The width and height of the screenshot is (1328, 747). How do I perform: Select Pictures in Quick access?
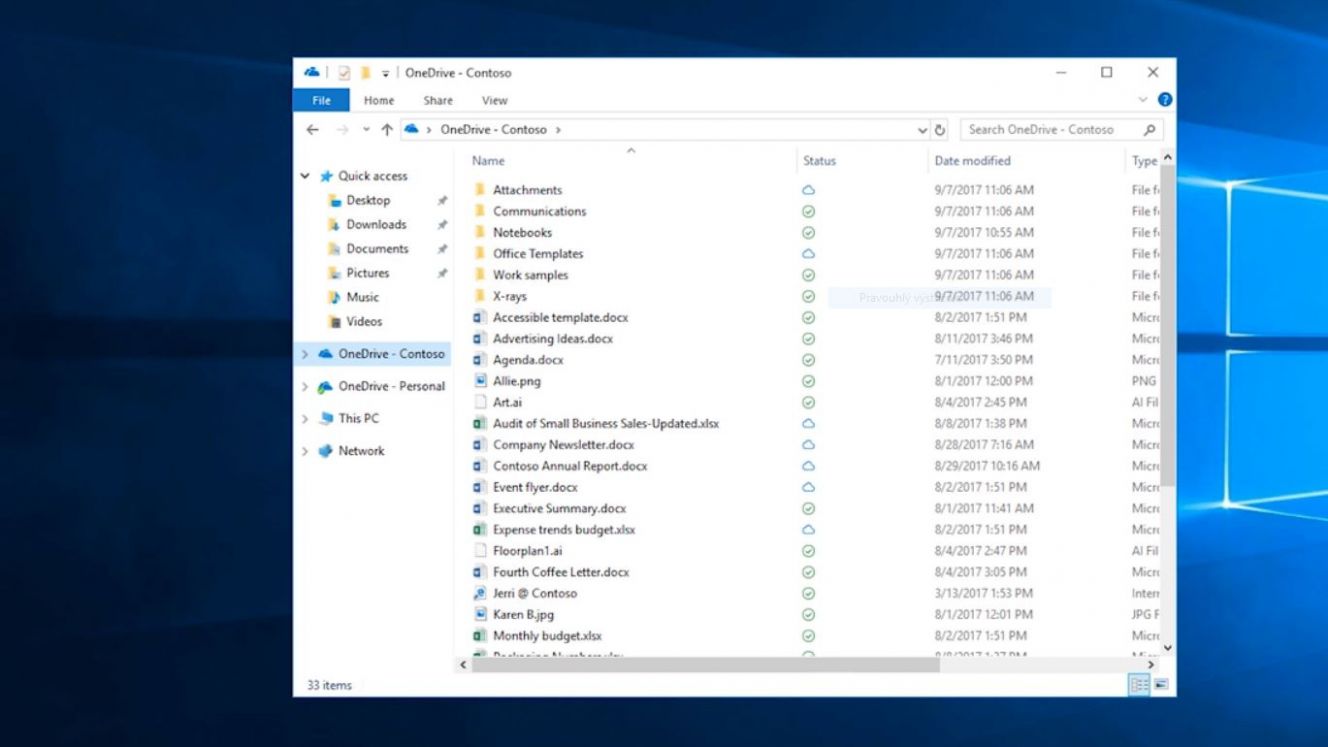tap(368, 273)
